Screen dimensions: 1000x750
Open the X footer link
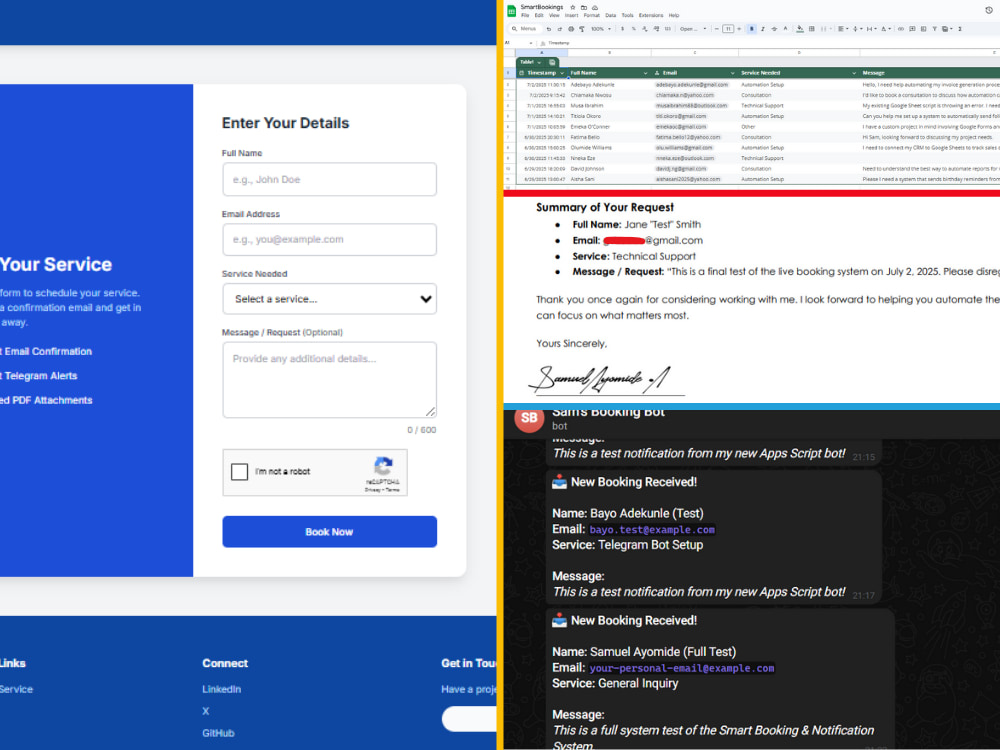tap(205, 711)
